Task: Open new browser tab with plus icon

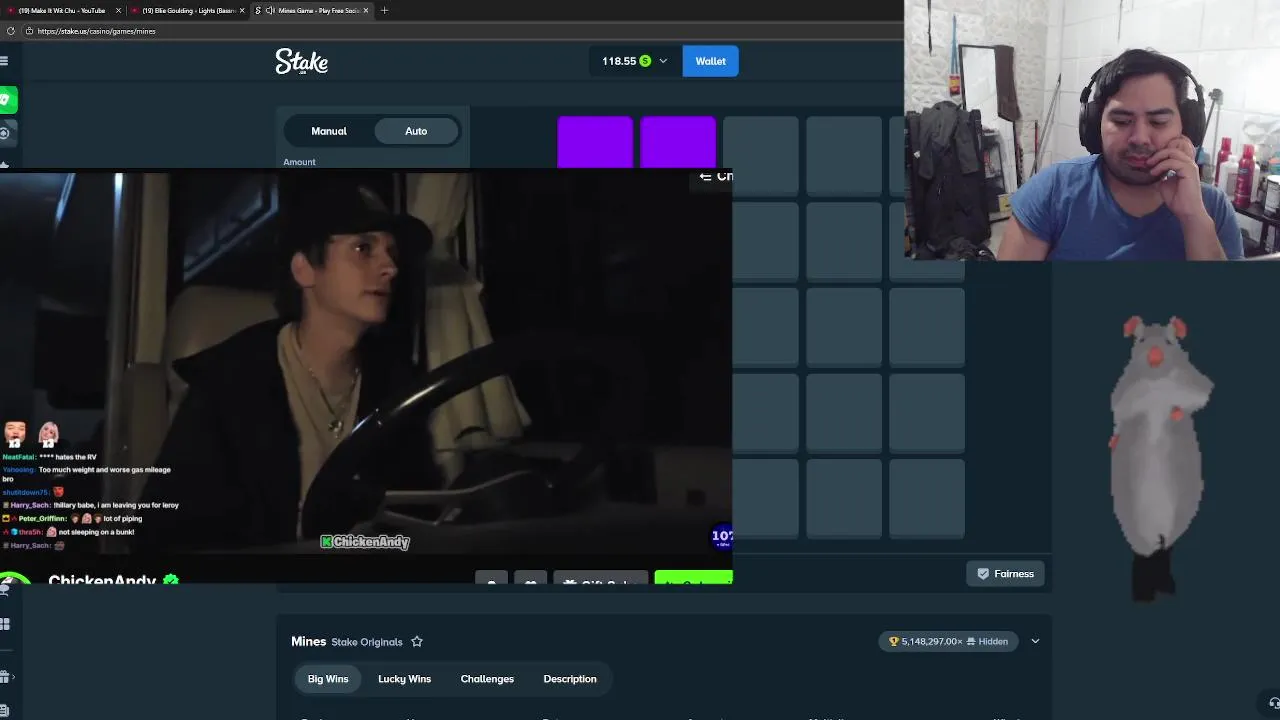Action: [384, 10]
